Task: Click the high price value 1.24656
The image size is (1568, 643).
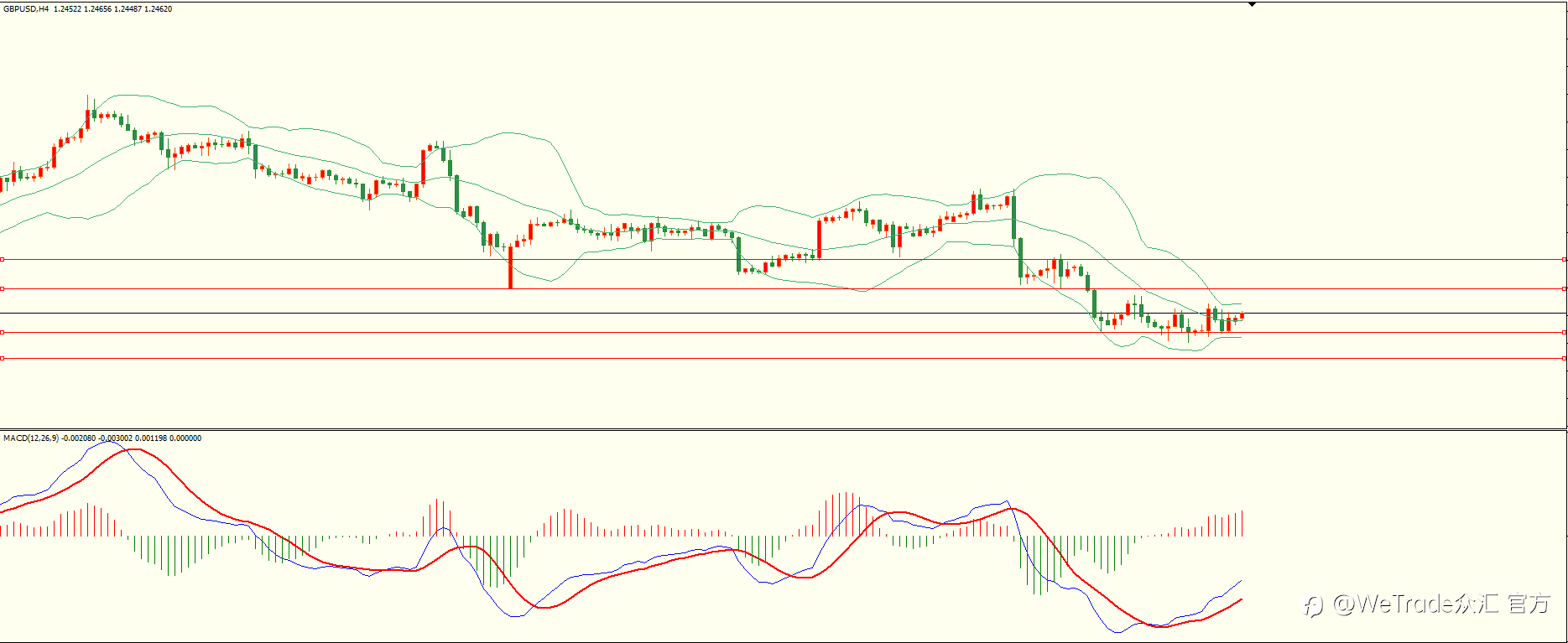Action: (98, 9)
